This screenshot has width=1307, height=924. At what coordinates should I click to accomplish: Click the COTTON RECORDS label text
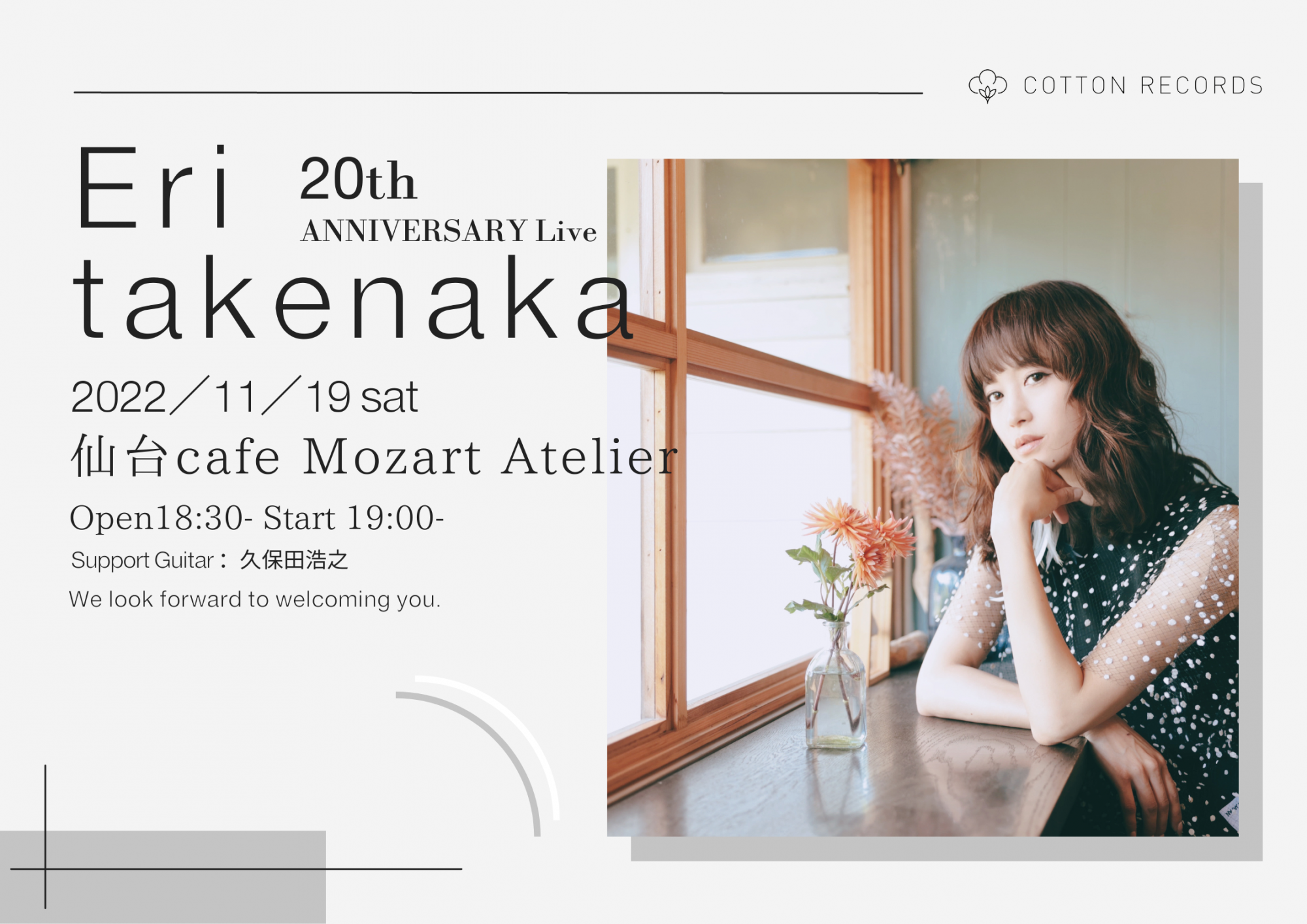pyautogui.click(x=1143, y=86)
